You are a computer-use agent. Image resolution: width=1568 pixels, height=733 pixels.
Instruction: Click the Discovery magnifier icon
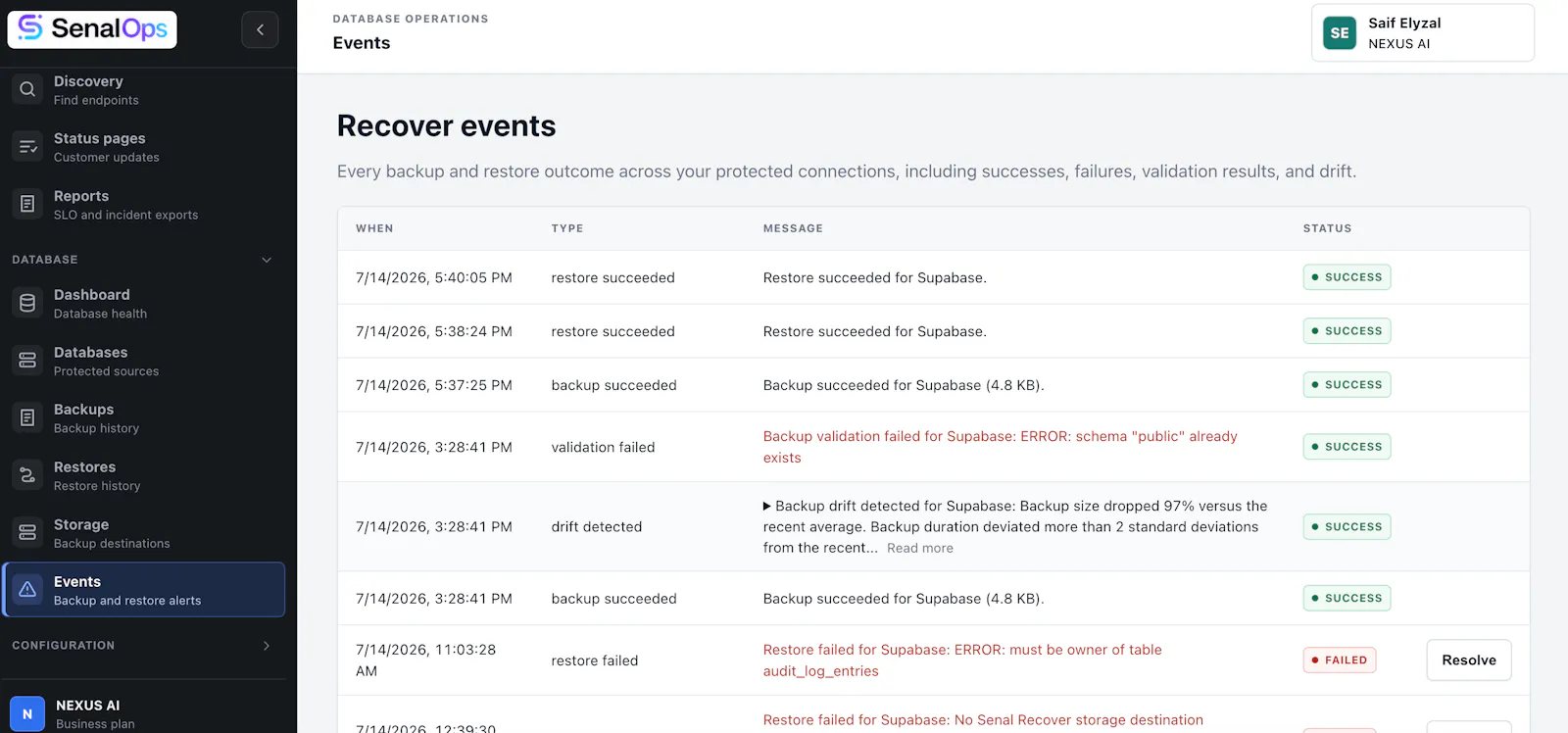27,89
